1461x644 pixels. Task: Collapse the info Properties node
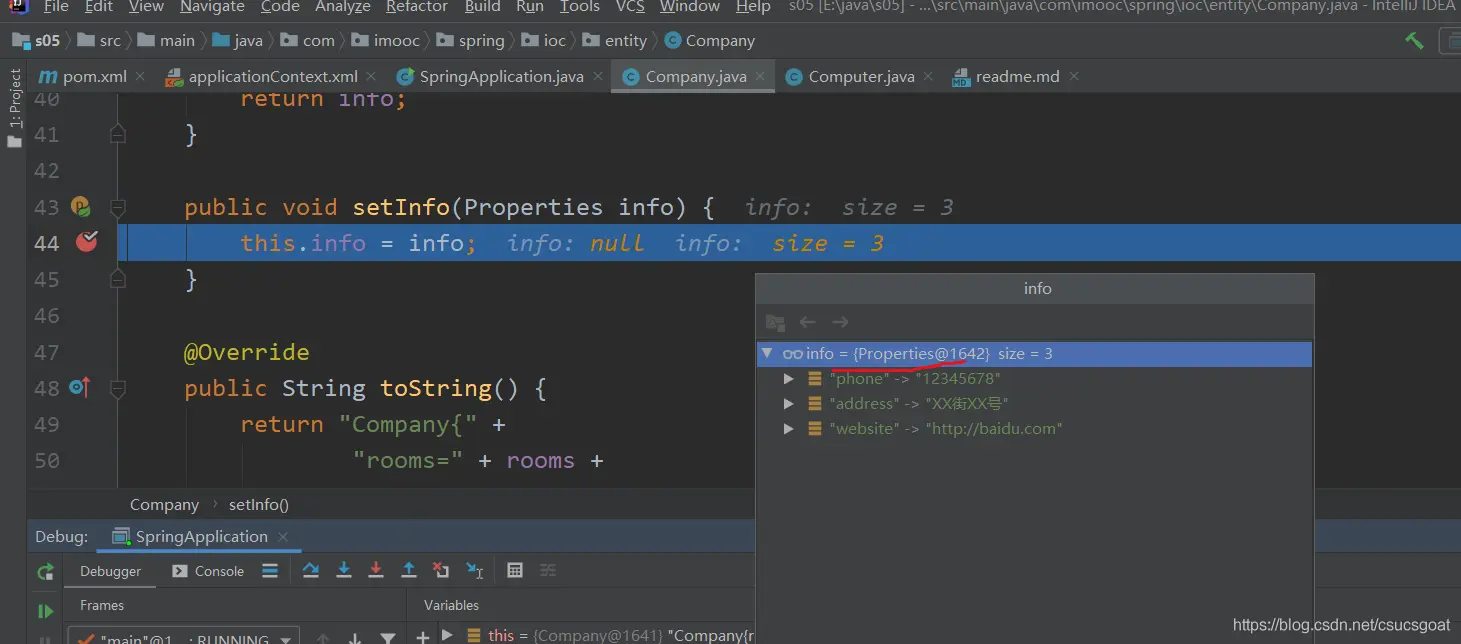pos(767,354)
